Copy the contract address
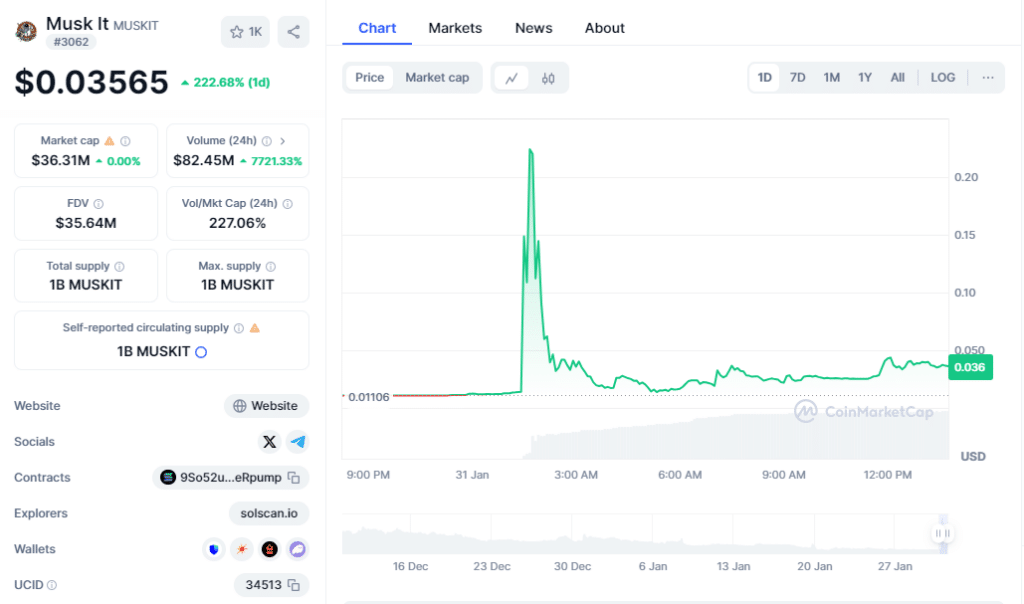Image resolution: width=1024 pixels, height=604 pixels. click(x=295, y=477)
